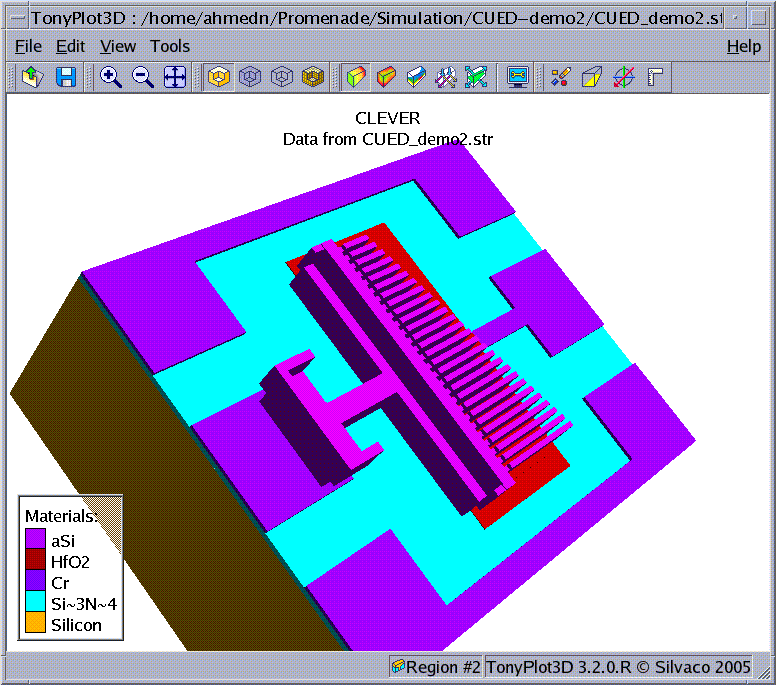The height and width of the screenshot is (685, 776).
Task: Show mesh-textured cube display mode
Action: (x=313, y=77)
